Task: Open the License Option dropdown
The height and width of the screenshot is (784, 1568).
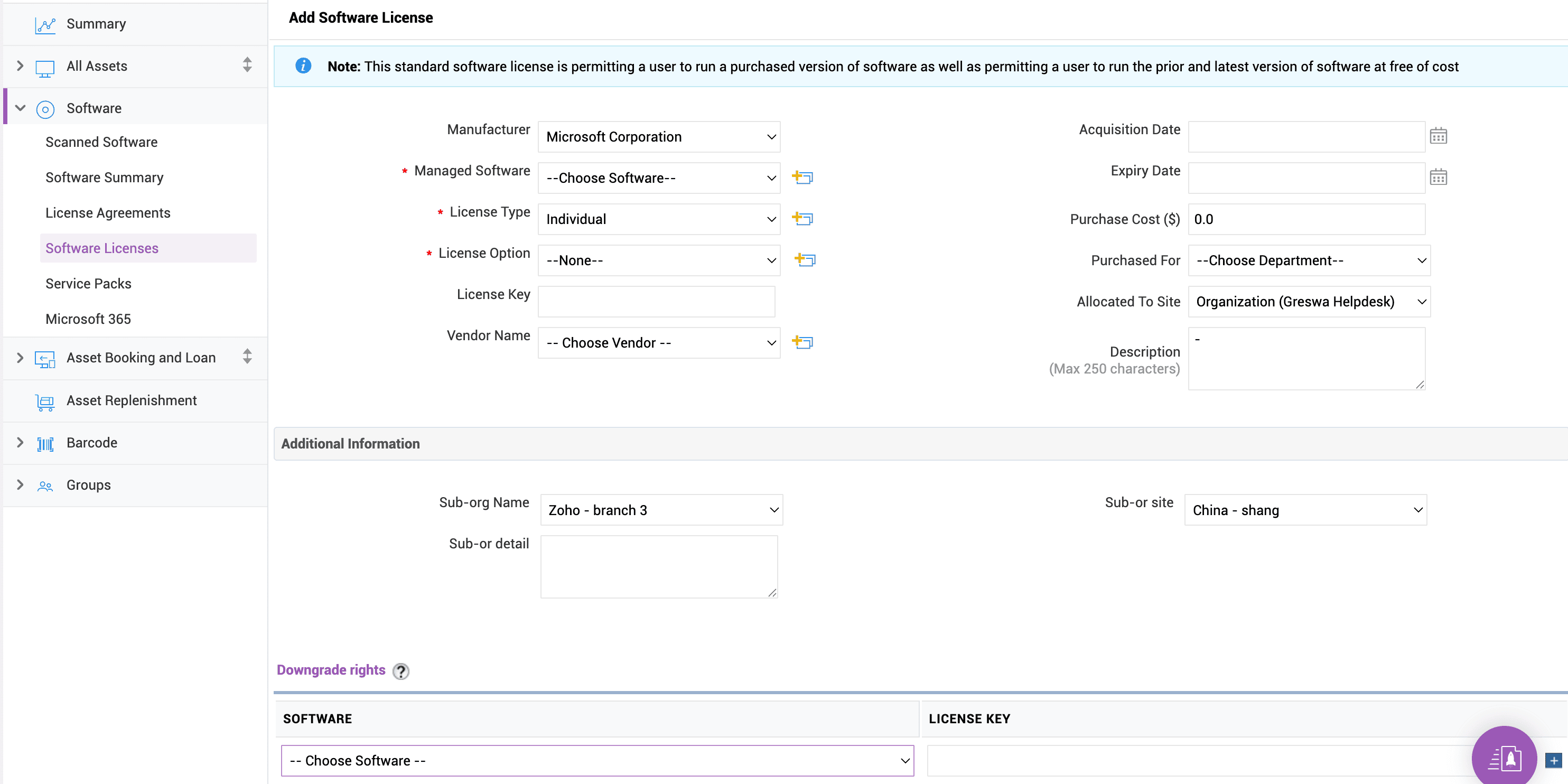Action: (659, 260)
